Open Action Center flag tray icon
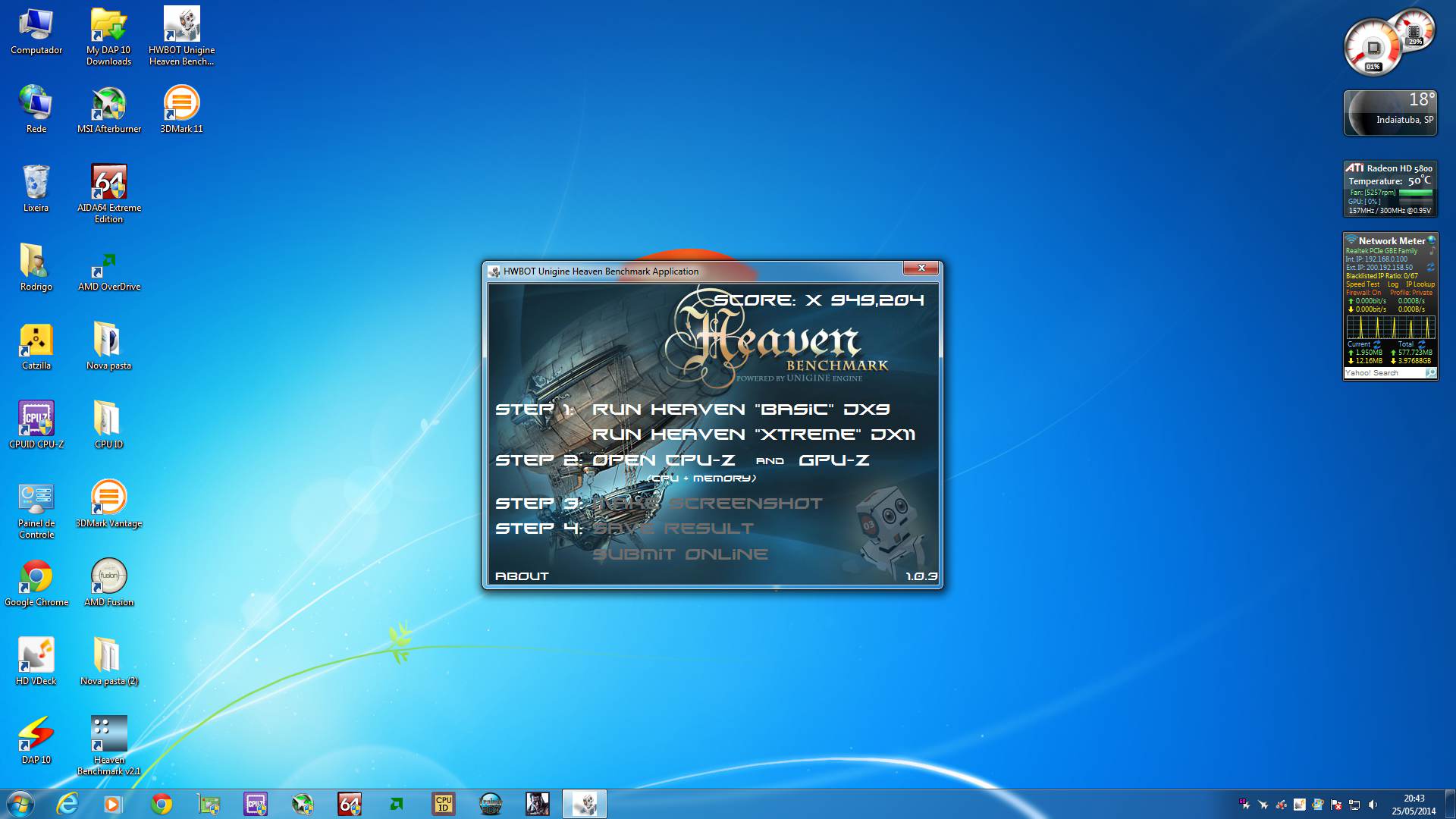 [1336, 805]
